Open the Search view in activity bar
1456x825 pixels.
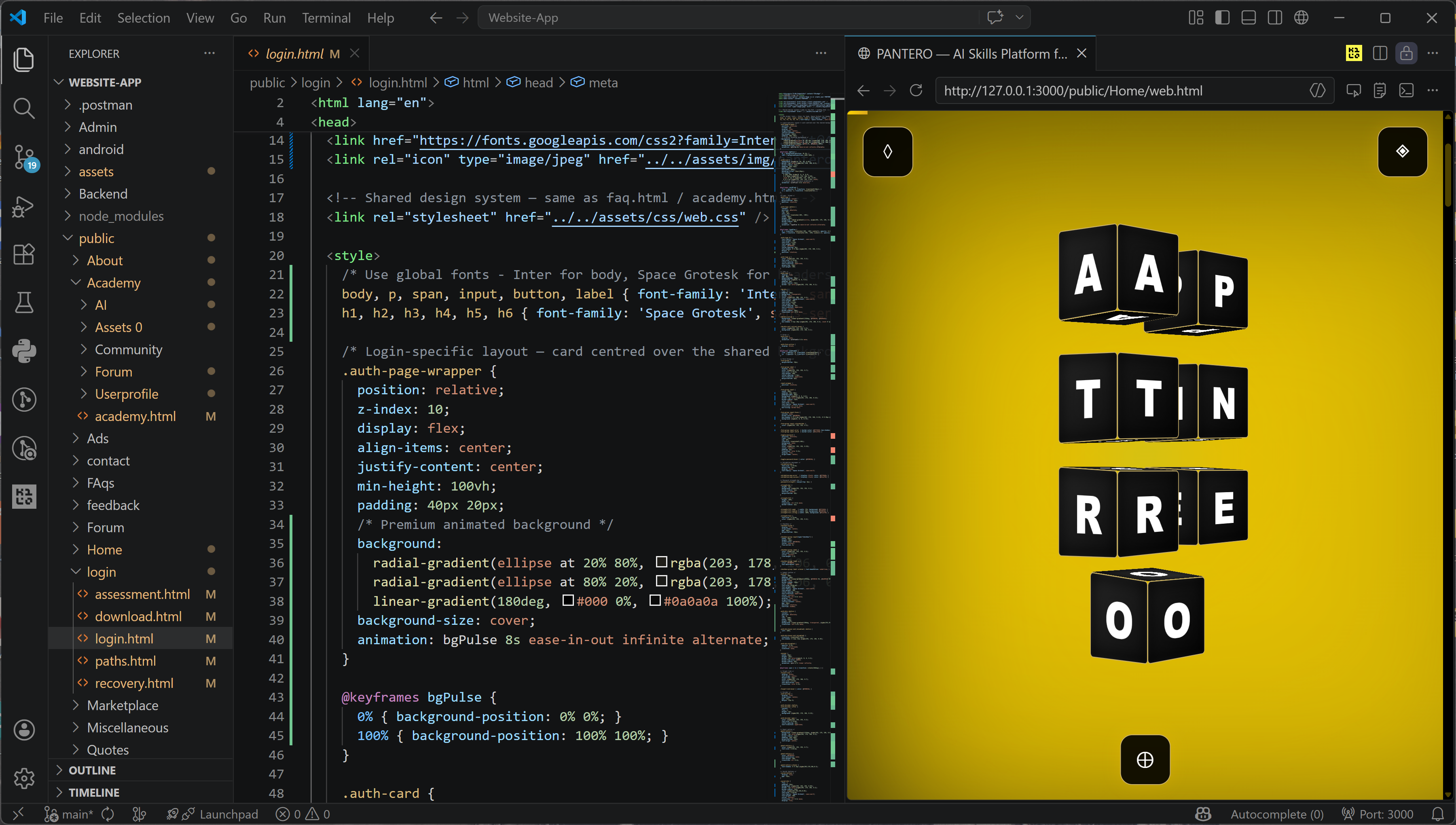24,108
